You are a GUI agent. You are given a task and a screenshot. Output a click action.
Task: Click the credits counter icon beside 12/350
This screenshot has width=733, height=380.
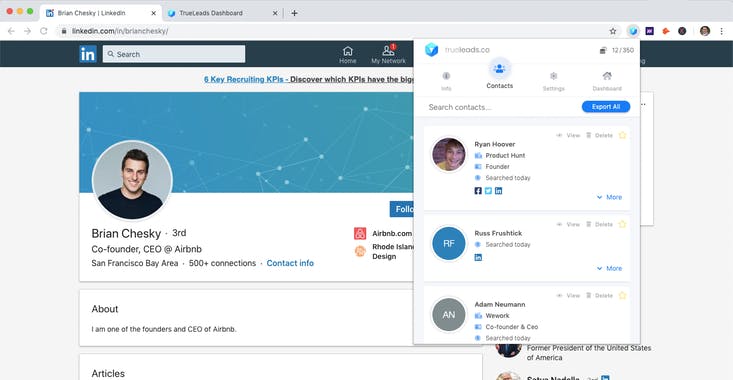coord(603,50)
